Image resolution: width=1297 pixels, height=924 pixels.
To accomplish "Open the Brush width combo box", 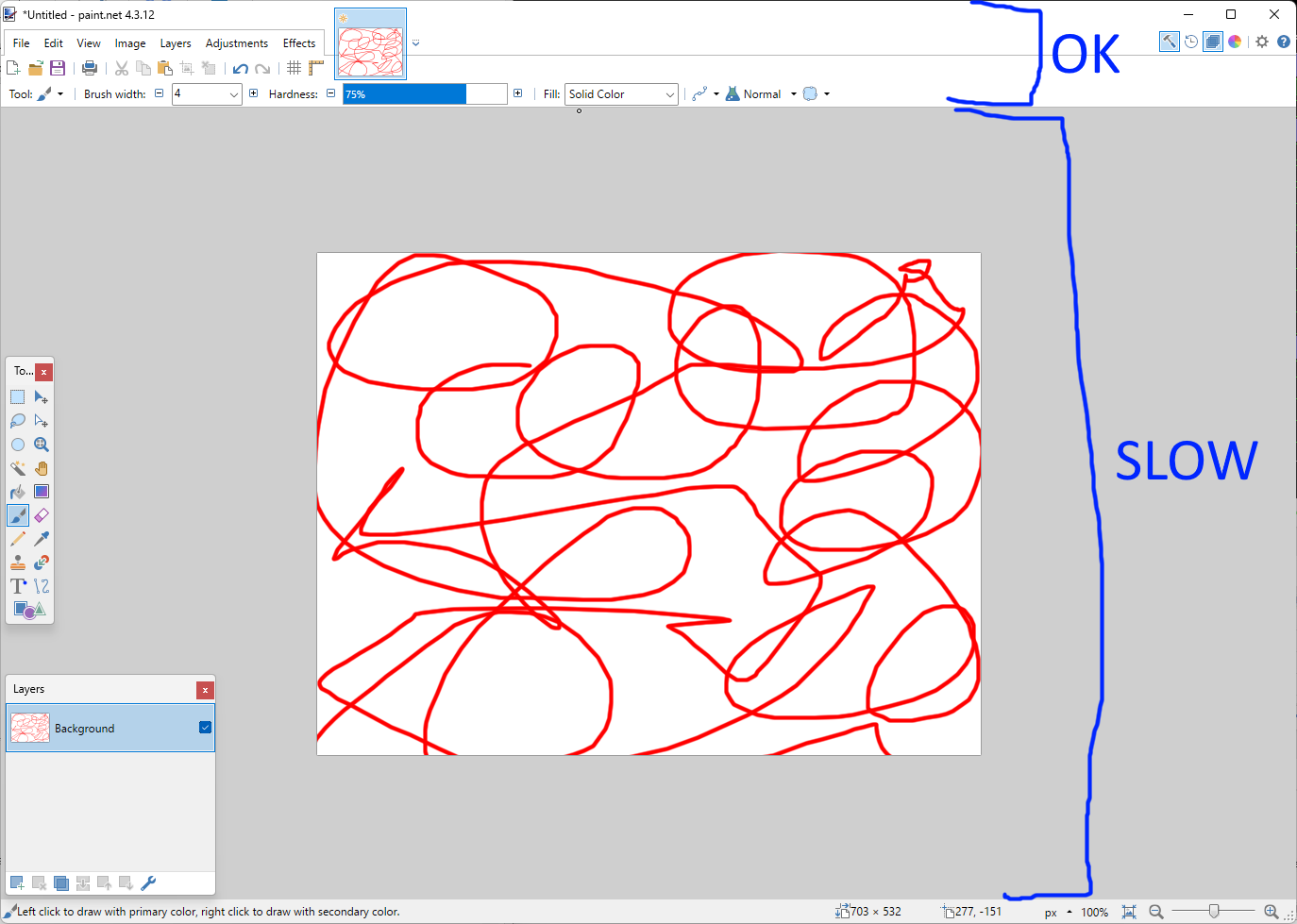I will (x=207, y=94).
